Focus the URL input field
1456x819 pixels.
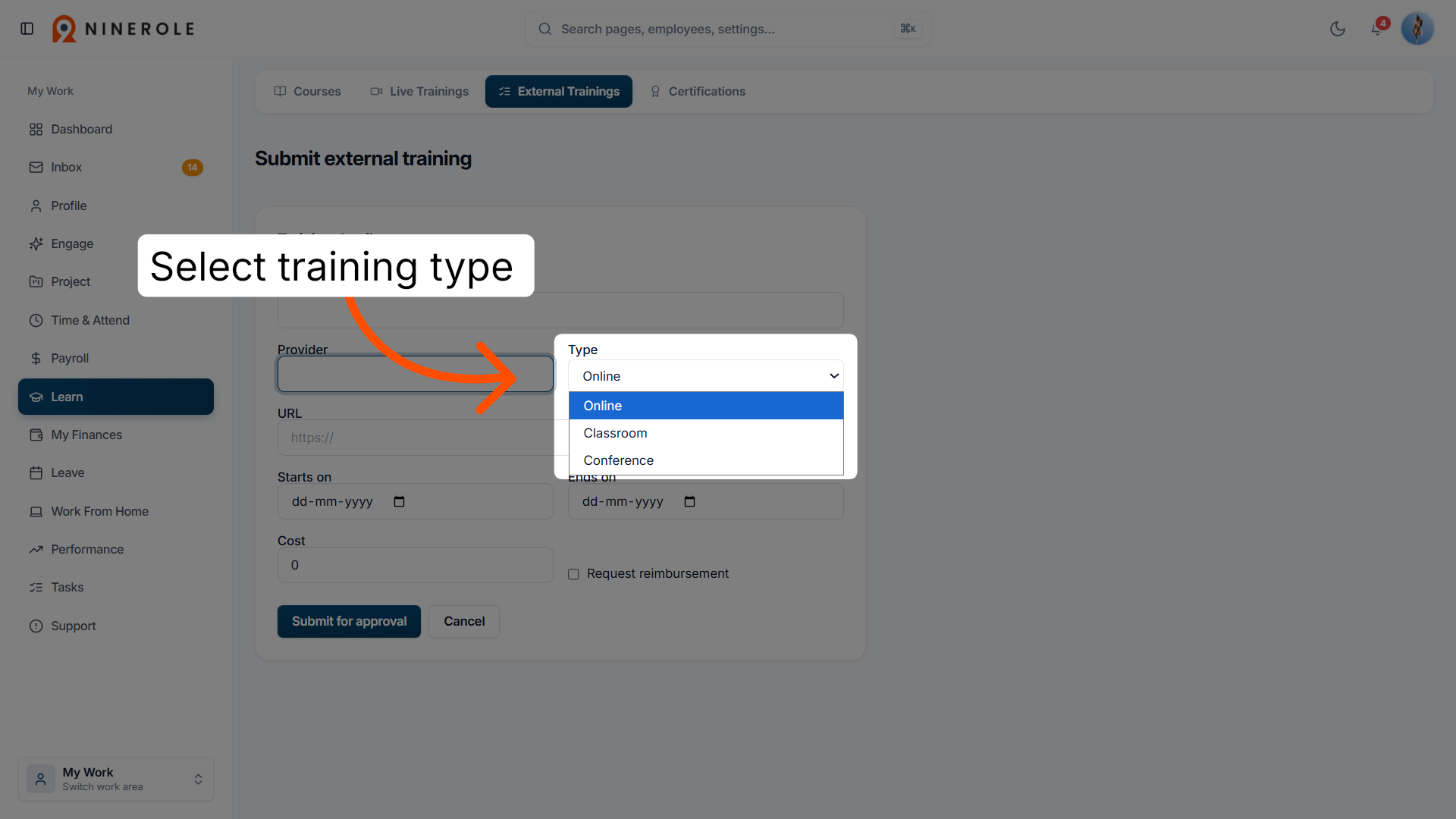click(423, 438)
